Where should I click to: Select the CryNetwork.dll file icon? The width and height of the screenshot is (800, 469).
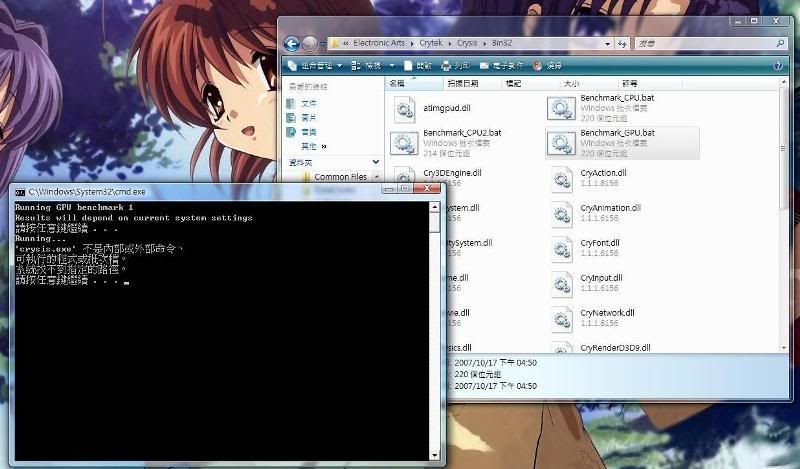[562, 319]
